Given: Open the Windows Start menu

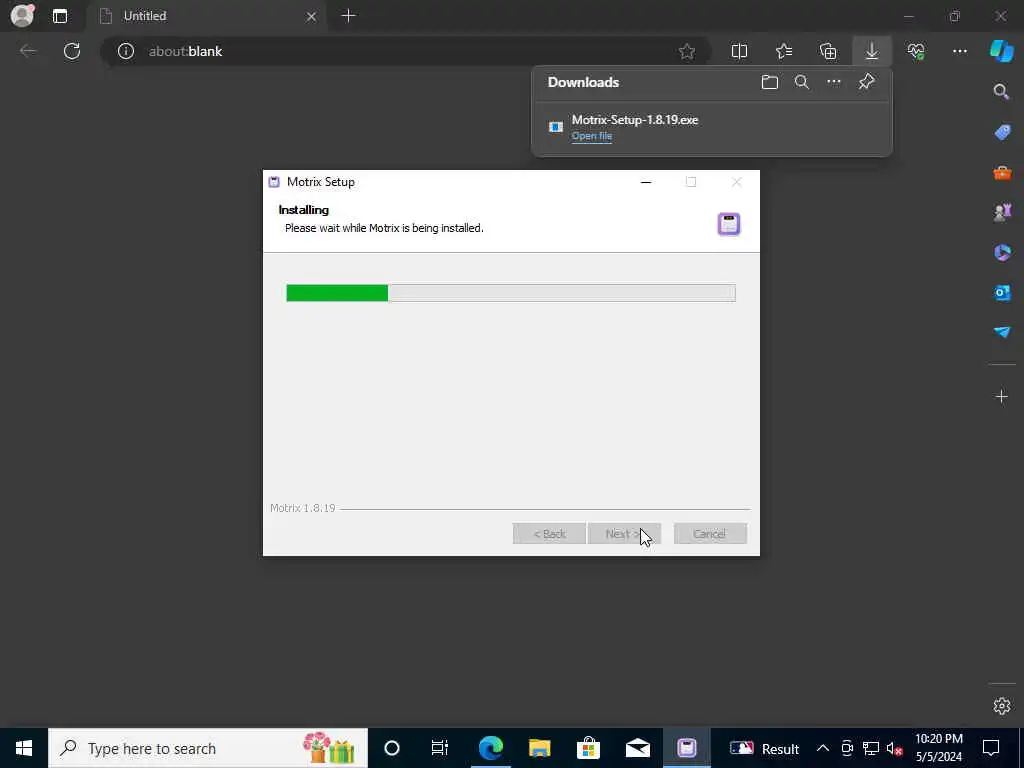Looking at the screenshot, I should (24, 748).
